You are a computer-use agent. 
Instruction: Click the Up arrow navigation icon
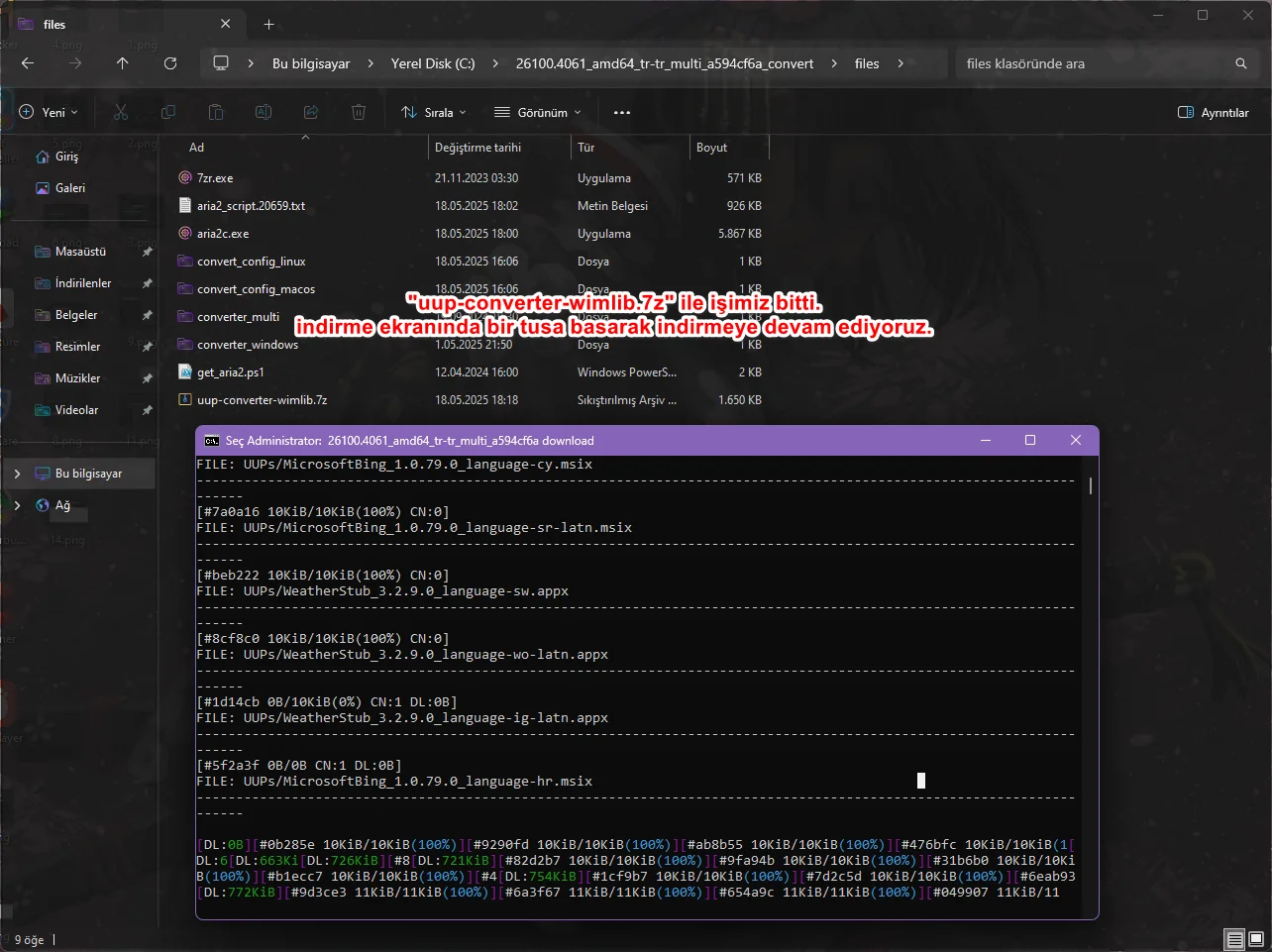pos(123,63)
